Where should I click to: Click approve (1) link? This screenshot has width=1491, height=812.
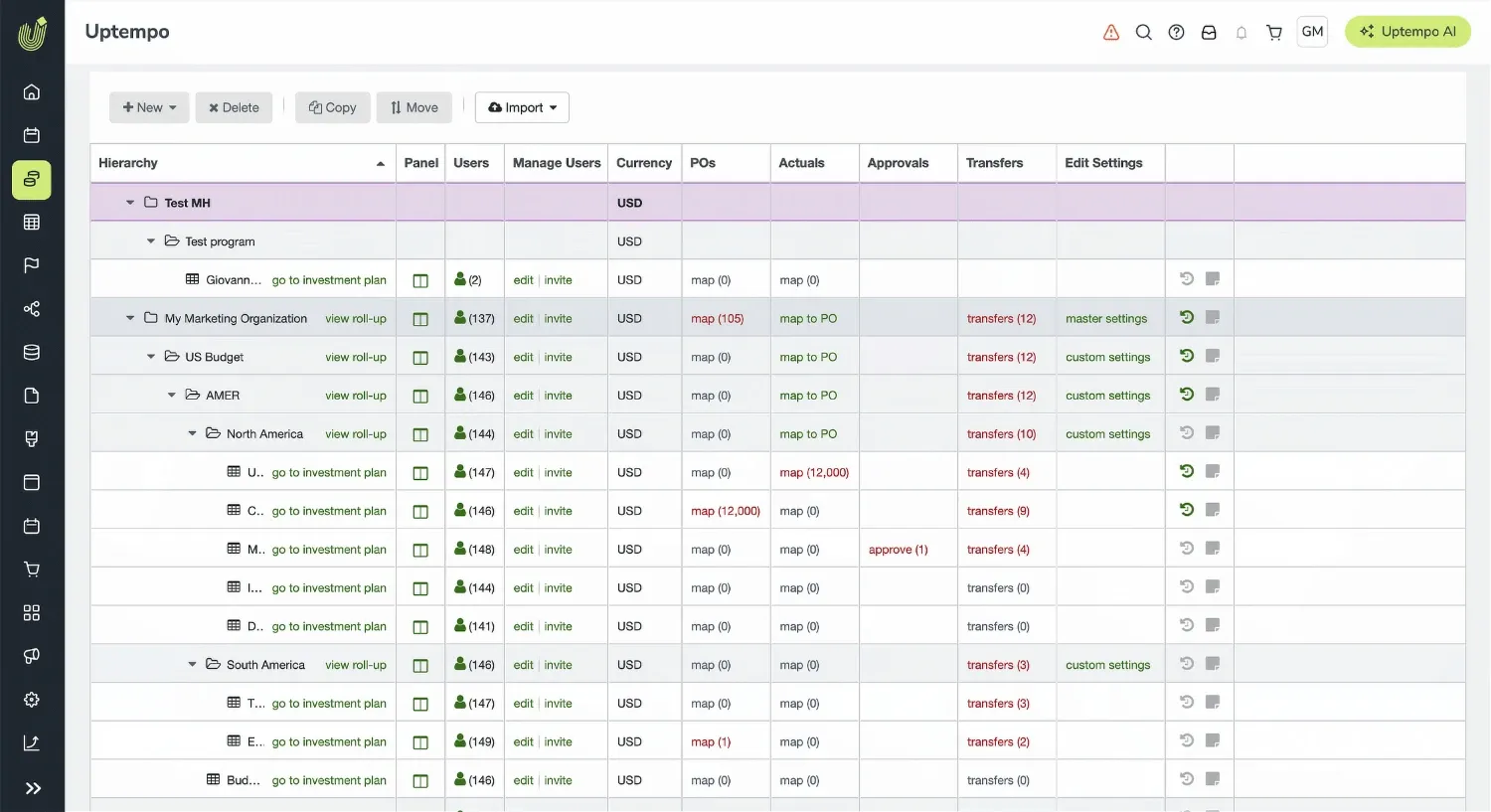pyautogui.click(x=899, y=550)
